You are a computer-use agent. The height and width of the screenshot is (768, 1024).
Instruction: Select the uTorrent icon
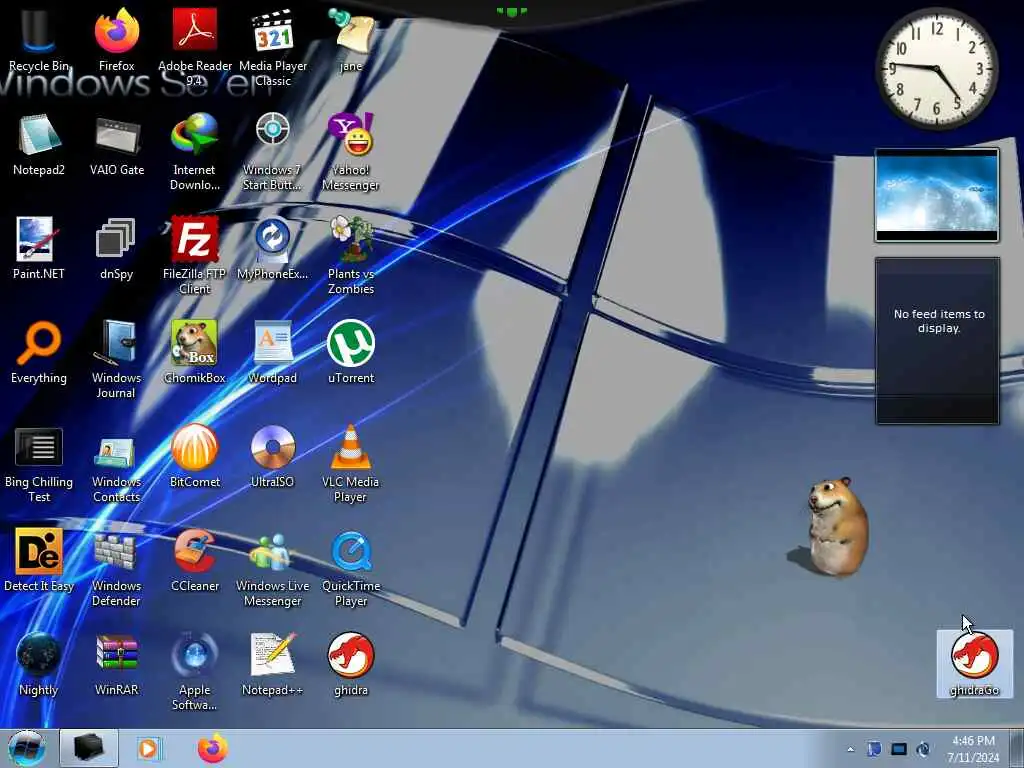pos(351,352)
